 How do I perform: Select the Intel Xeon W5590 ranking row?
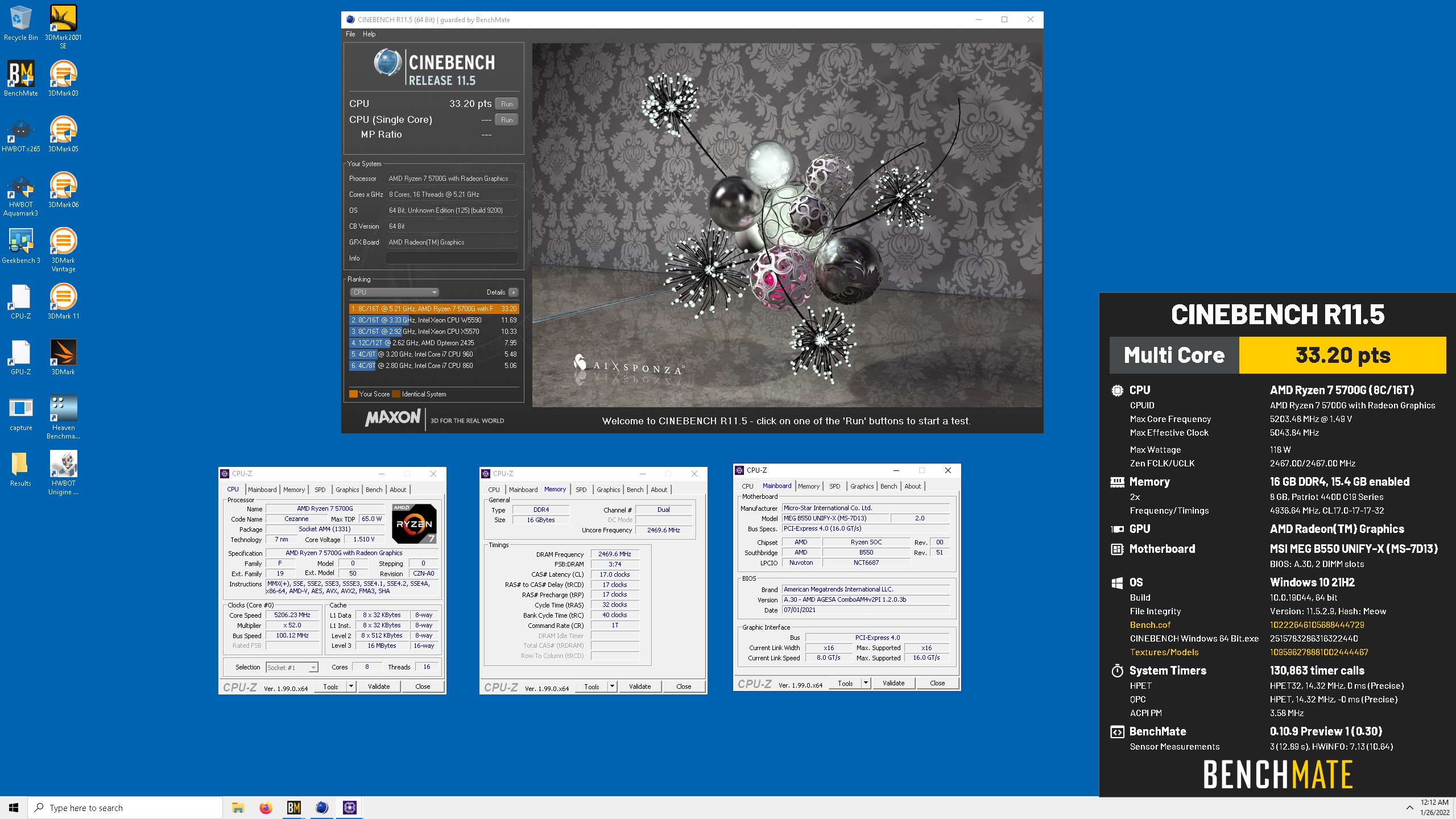click(434, 320)
